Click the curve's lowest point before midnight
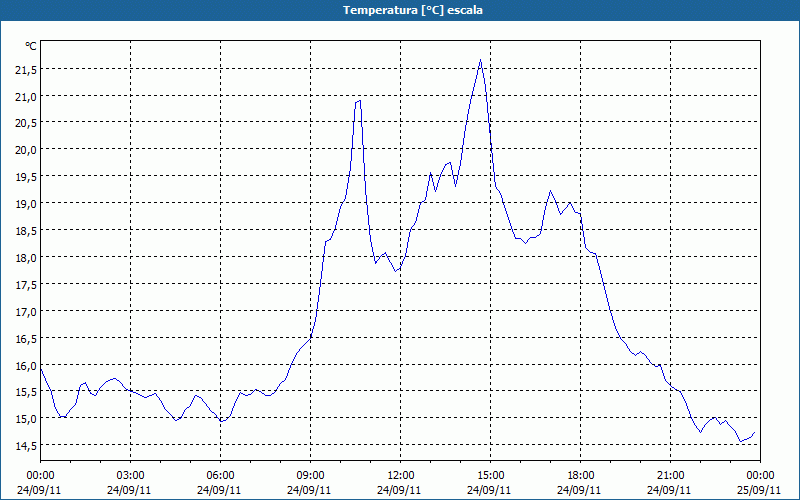The image size is (800, 500). [x=740, y=441]
